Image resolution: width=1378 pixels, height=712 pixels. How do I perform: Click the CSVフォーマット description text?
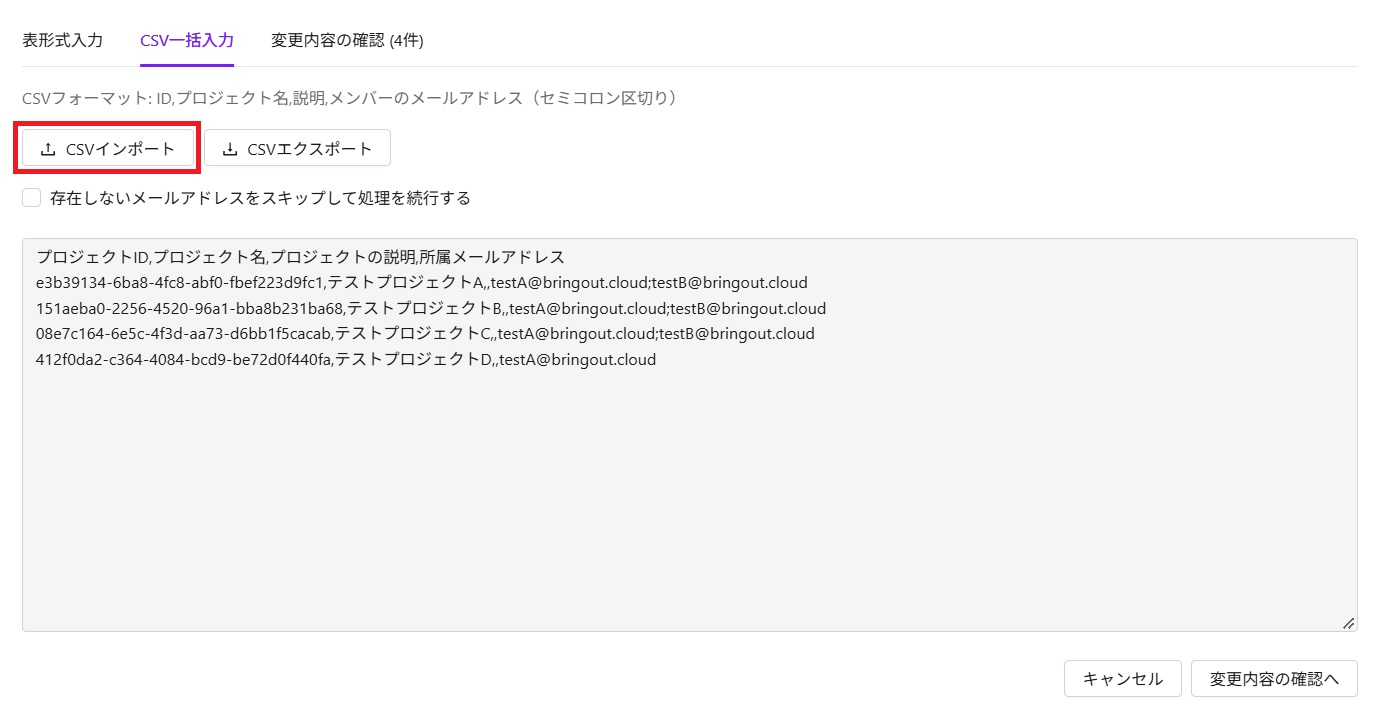(352, 98)
